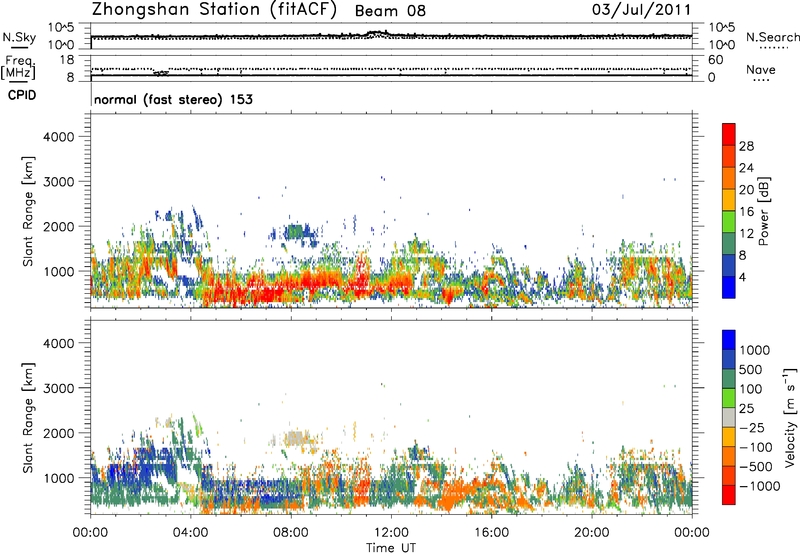Pick the red bottom swatch of the Velocity colorbar

(729, 495)
